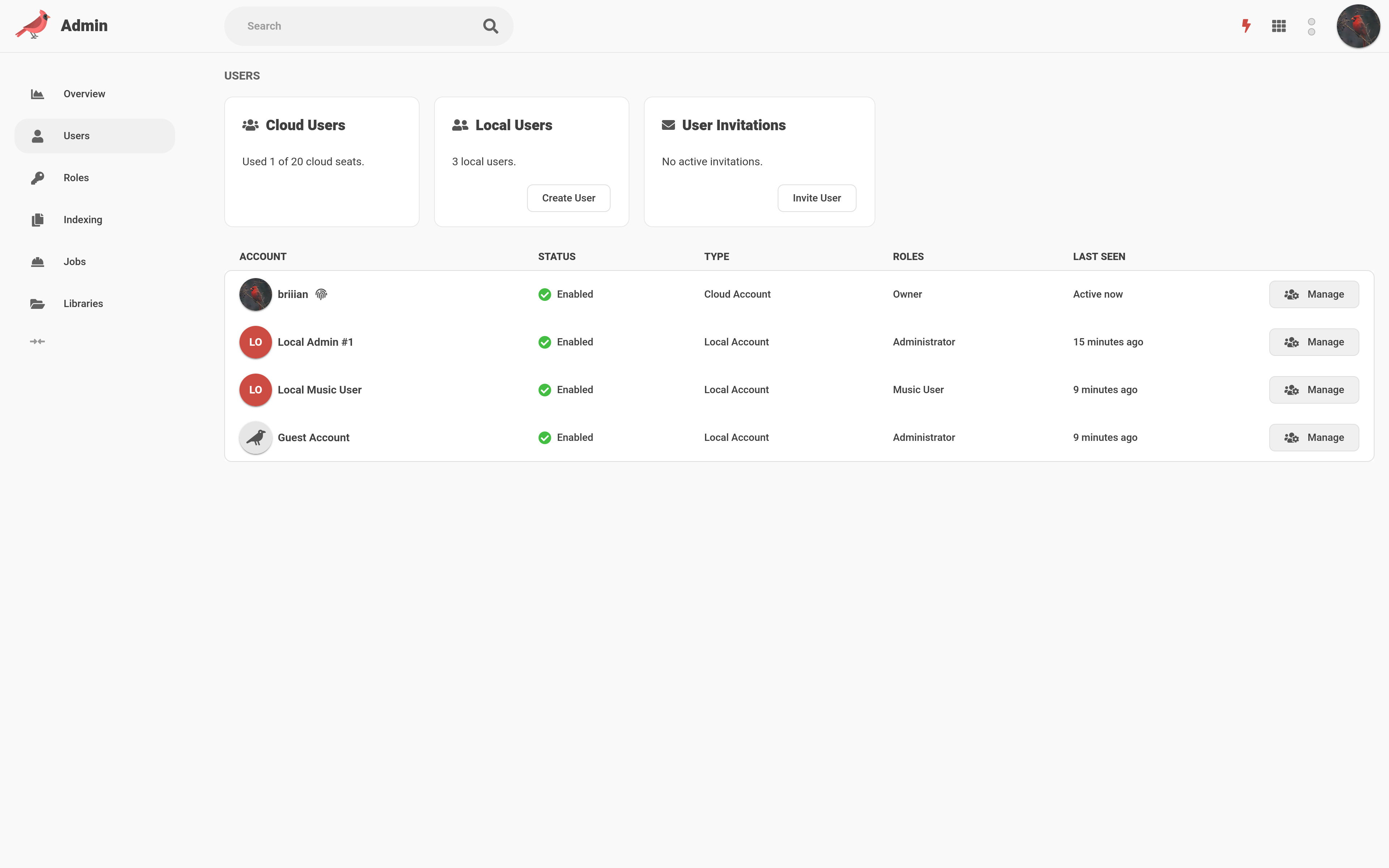Screen dimensions: 1389x868
Task: Open the Roles section in the sidebar
Action: 76,178
